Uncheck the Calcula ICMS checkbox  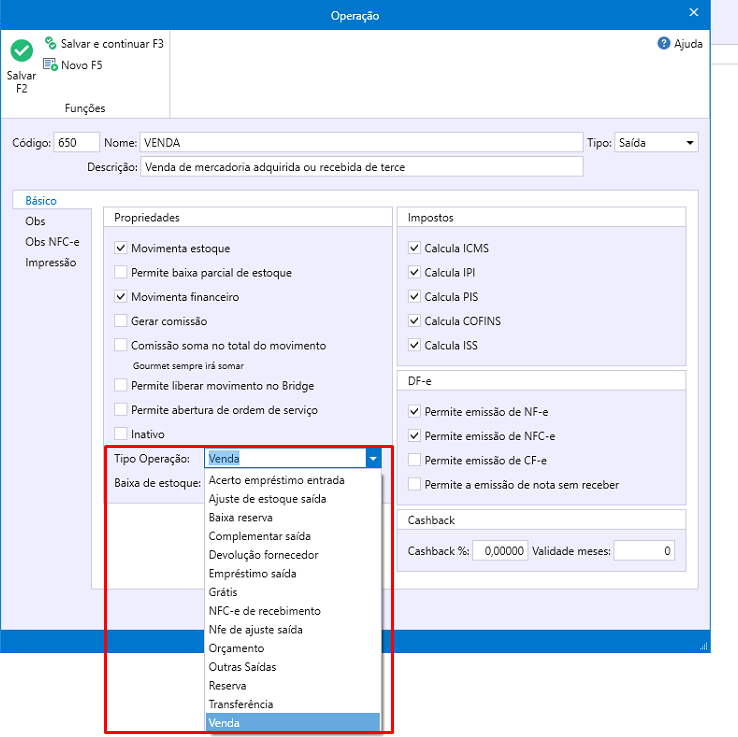click(415, 248)
